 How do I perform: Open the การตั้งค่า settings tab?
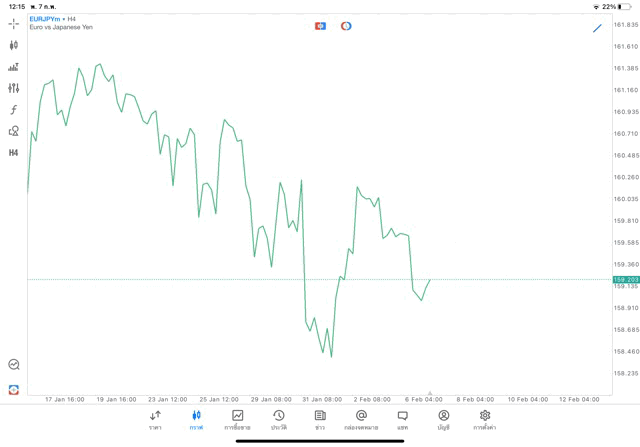tap(485, 420)
